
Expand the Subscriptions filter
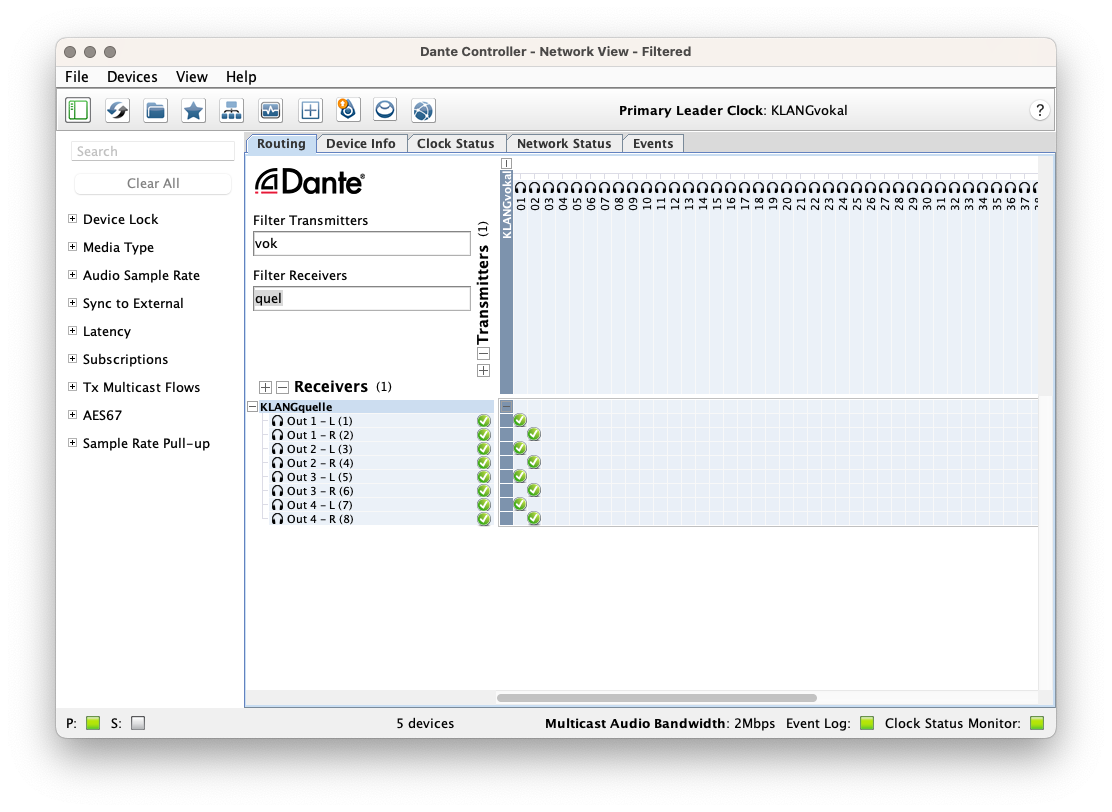point(72,359)
